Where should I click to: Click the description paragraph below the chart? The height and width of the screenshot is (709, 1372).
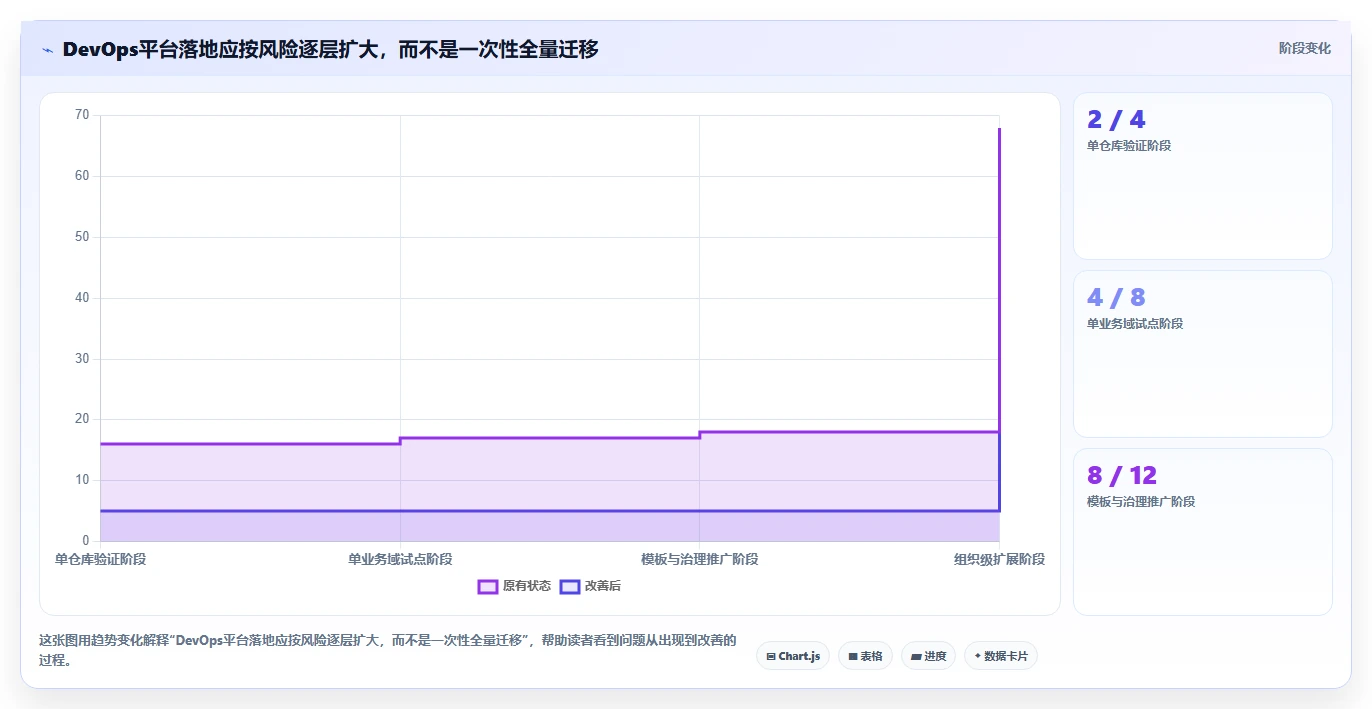(388, 650)
